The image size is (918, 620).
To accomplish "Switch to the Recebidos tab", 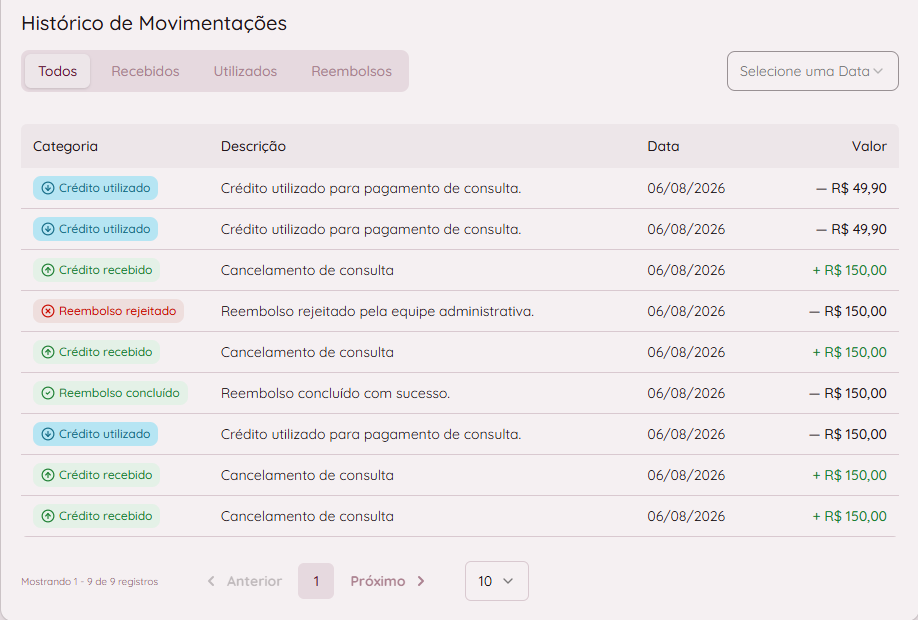I will 145,71.
